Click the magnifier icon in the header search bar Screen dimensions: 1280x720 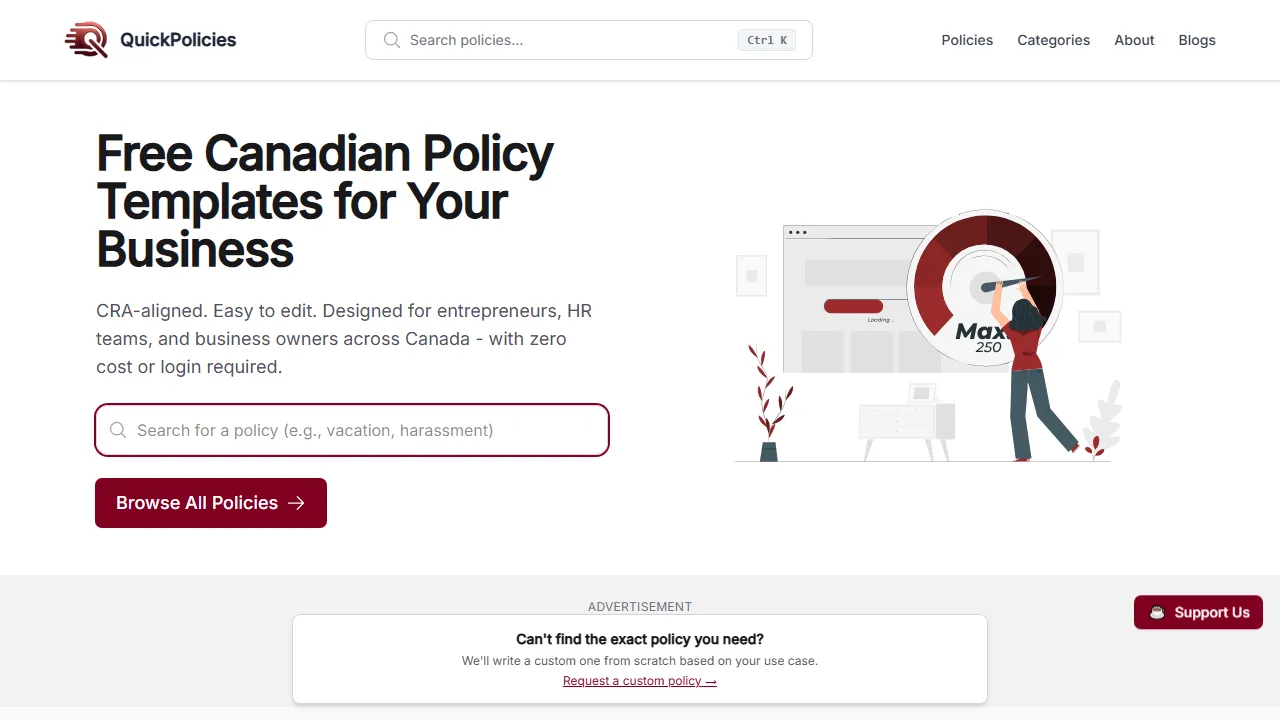pos(392,40)
